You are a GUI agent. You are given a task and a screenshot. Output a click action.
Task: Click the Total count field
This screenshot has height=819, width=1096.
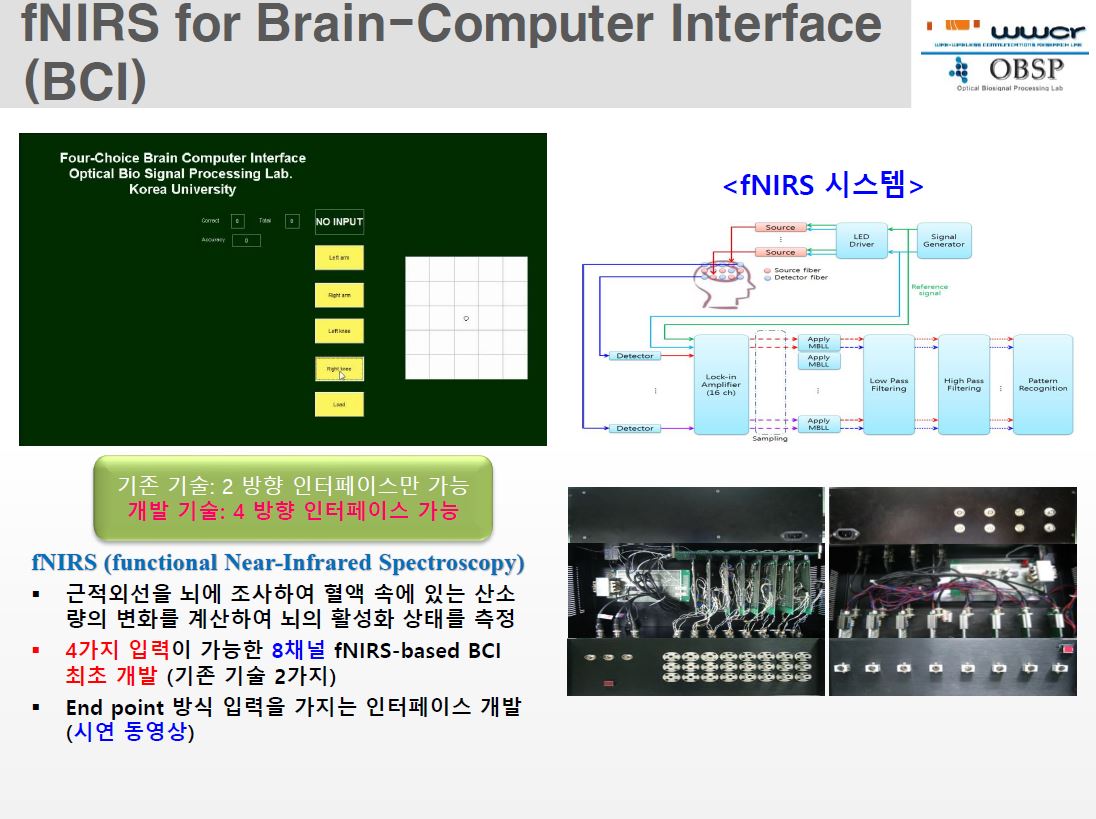(x=292, y=221)
